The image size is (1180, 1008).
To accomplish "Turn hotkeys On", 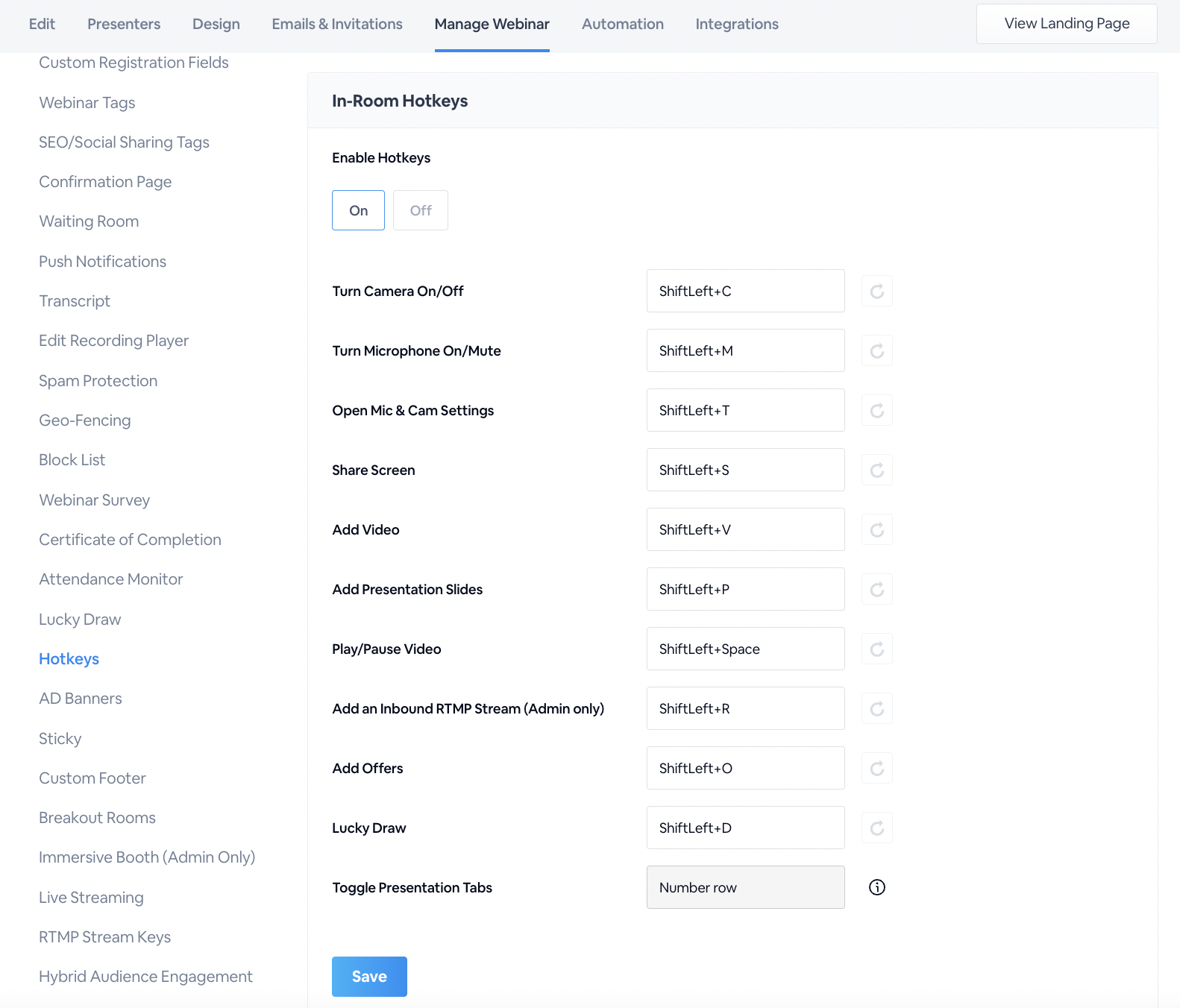I will pyautogui.click(x=358, y=210).
